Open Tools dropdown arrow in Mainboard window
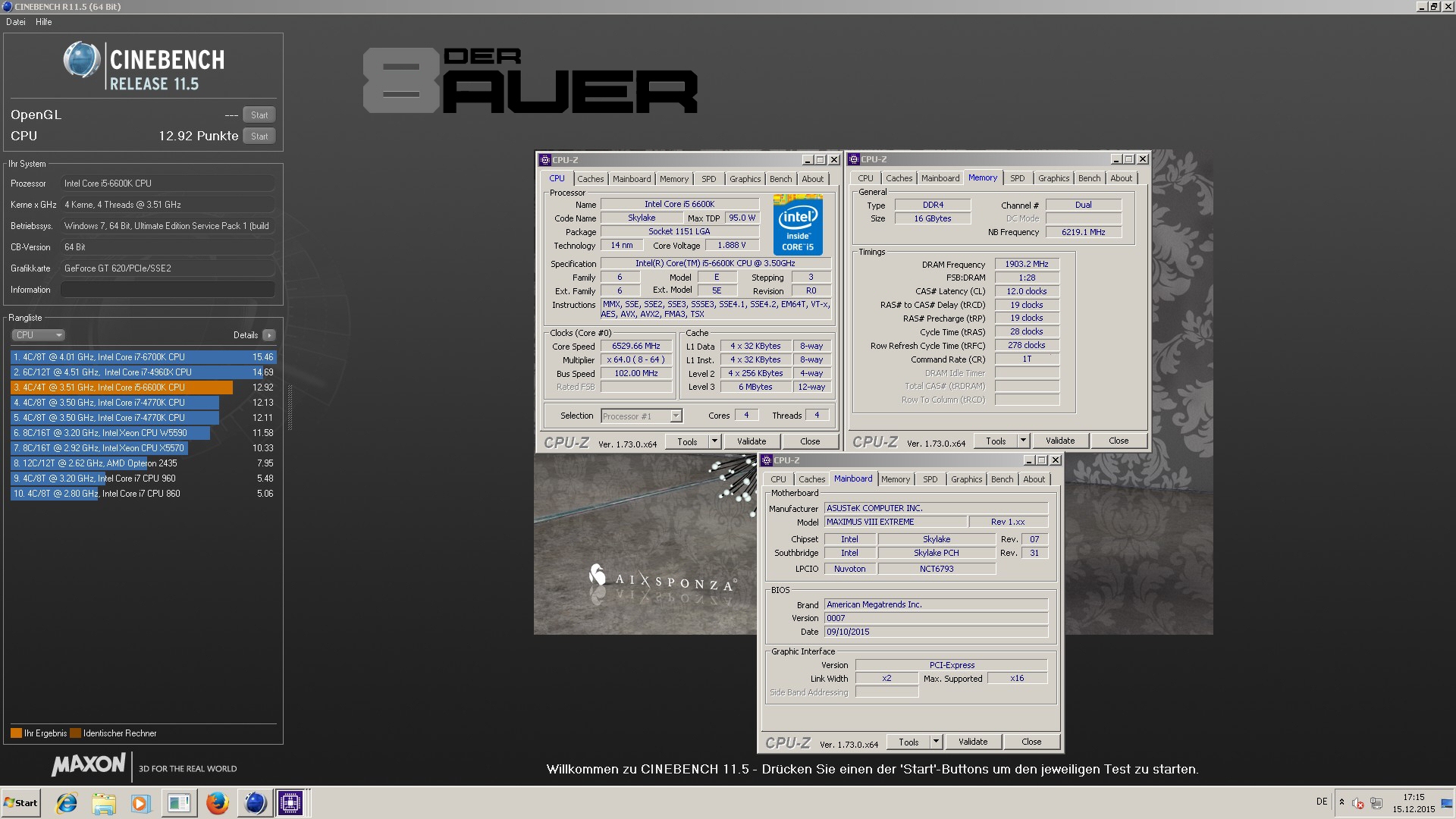1456x819 pixels. 935,742
